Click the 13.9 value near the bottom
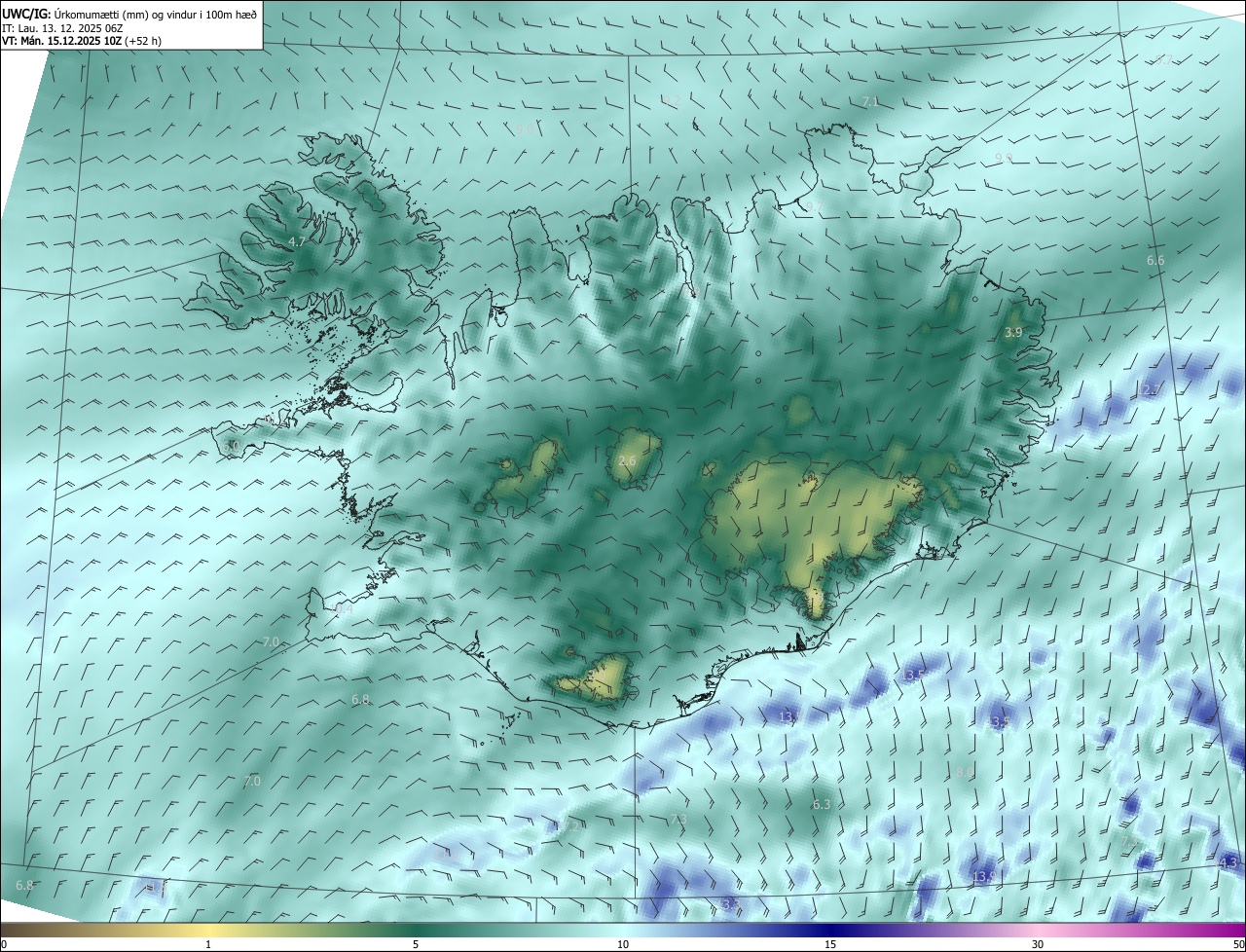The width and height of the screenshot is (1246, 952). pyautogui.click(x=983, y=877)
